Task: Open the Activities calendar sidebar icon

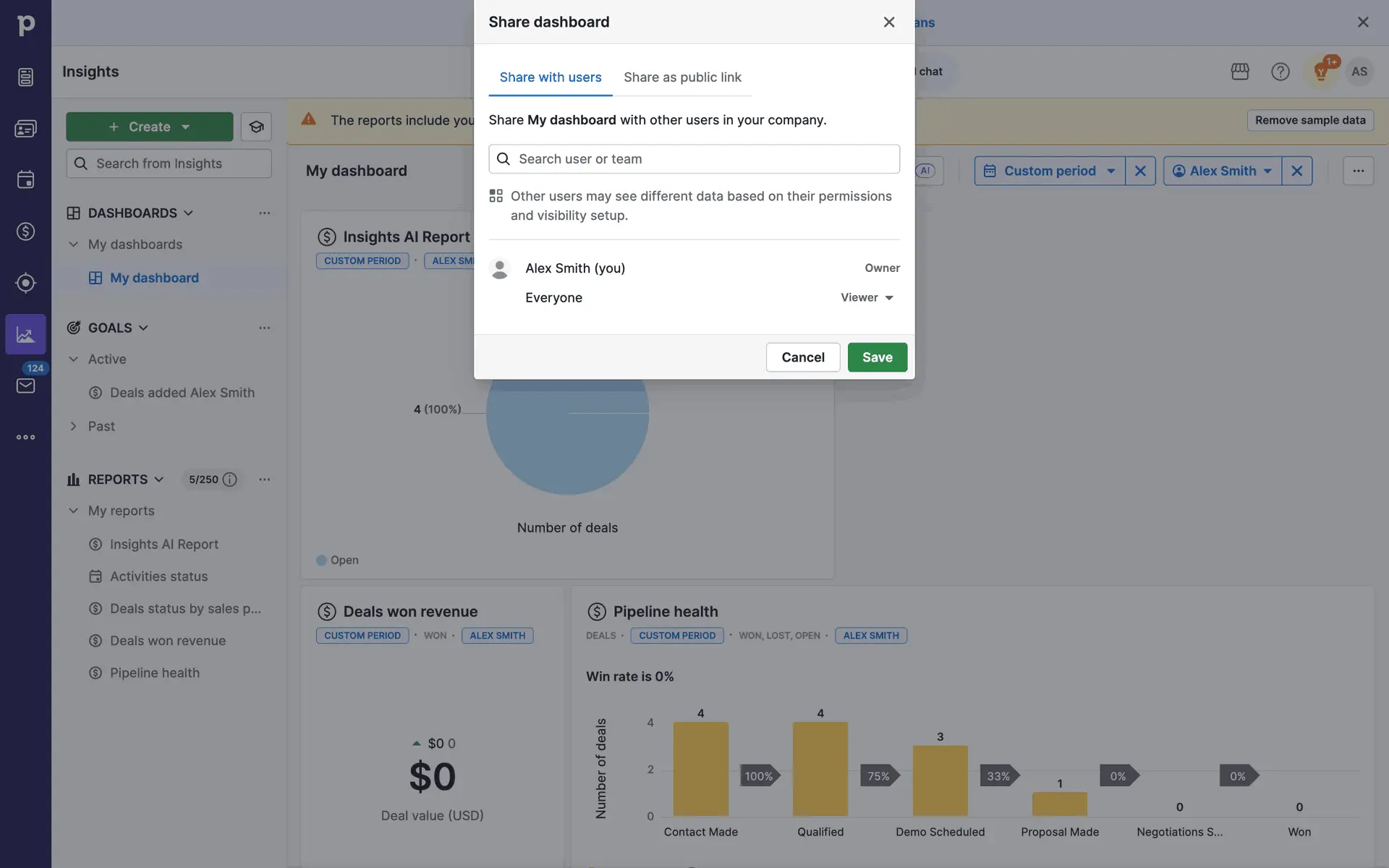Action: (x=25, y=179)
